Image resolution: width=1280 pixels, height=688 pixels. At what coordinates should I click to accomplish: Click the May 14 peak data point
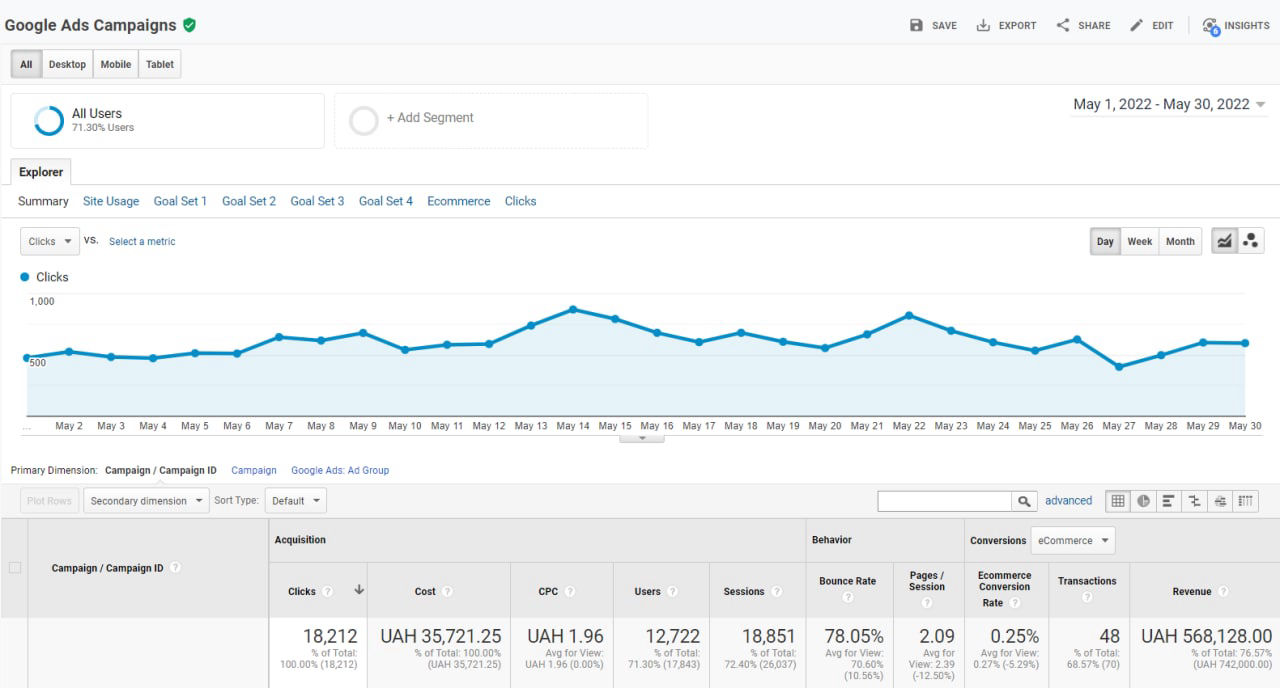click(573, 309)
